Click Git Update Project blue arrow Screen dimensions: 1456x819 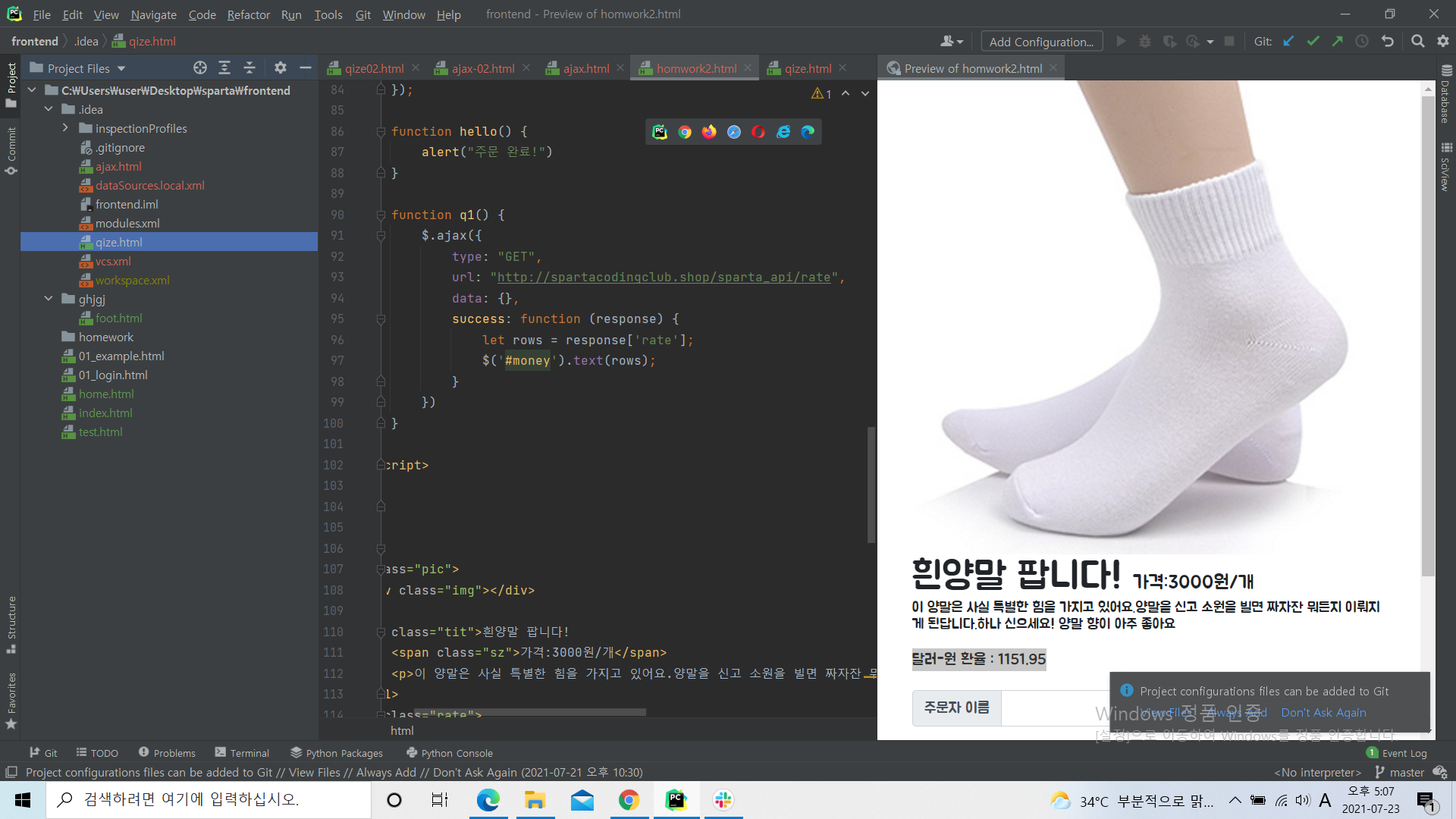pyautogui.click(x=1288, y=42)
